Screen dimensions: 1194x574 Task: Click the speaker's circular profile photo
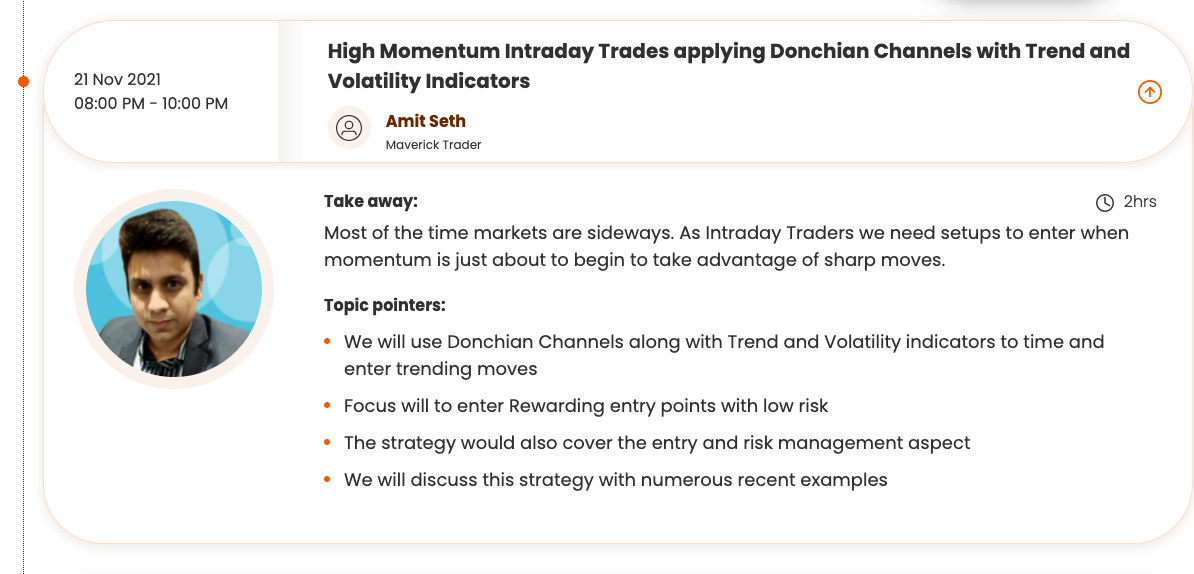tap(174, 289)
